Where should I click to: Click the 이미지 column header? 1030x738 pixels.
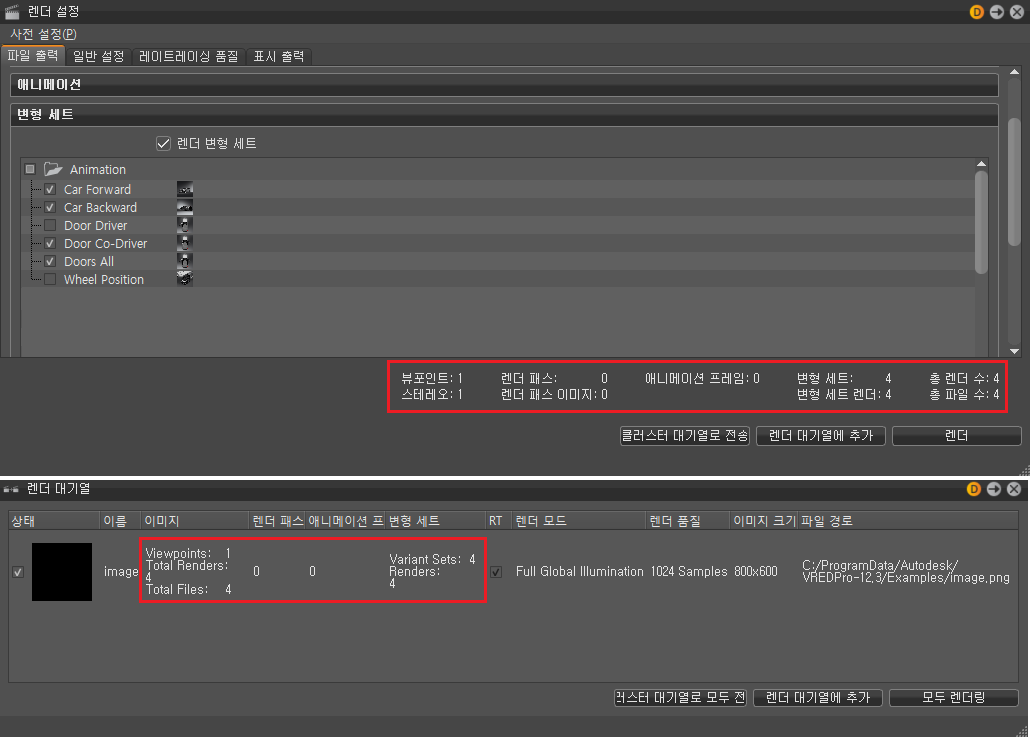pos(195,521)
